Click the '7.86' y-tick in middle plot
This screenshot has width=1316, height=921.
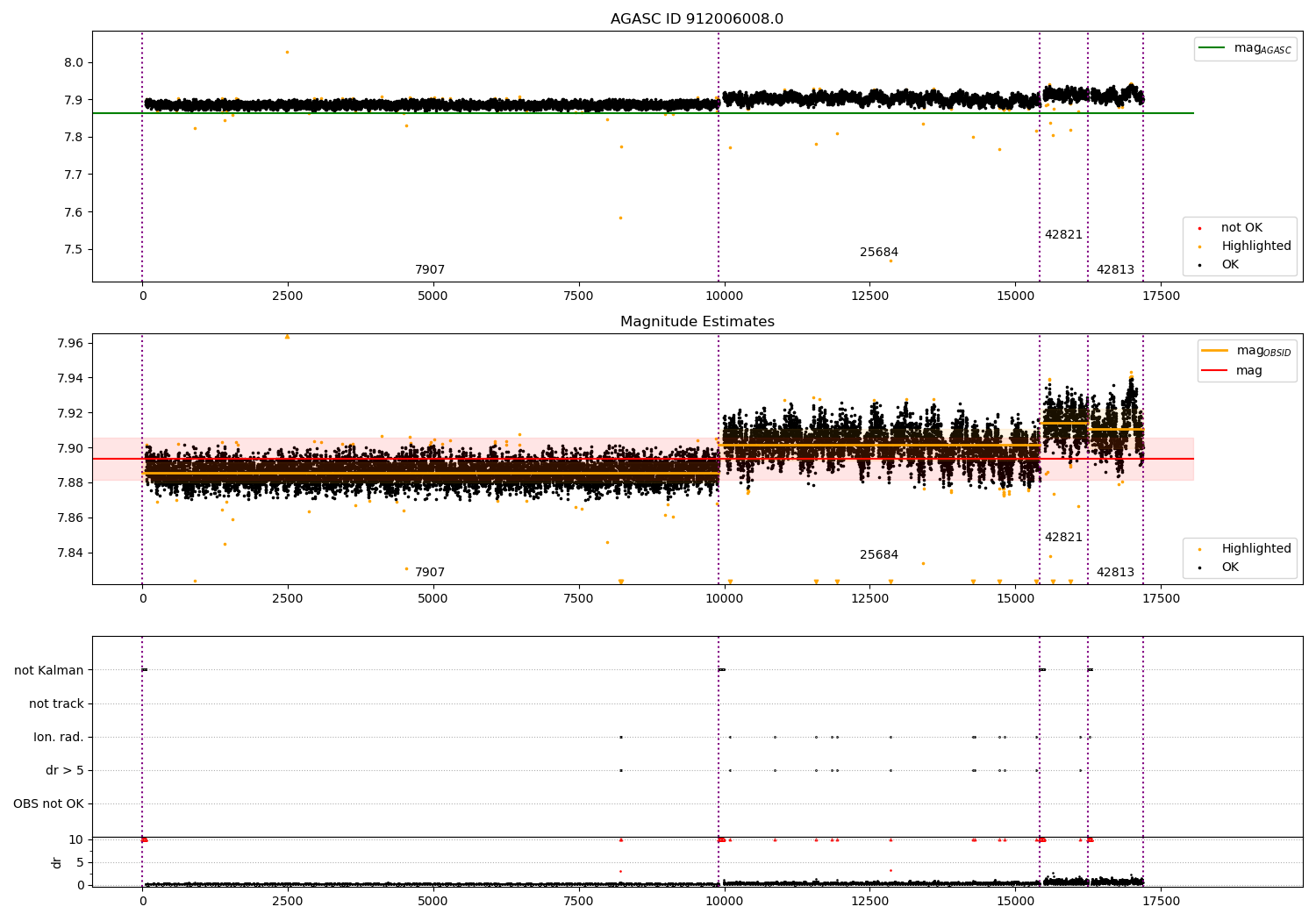(70, 518)
